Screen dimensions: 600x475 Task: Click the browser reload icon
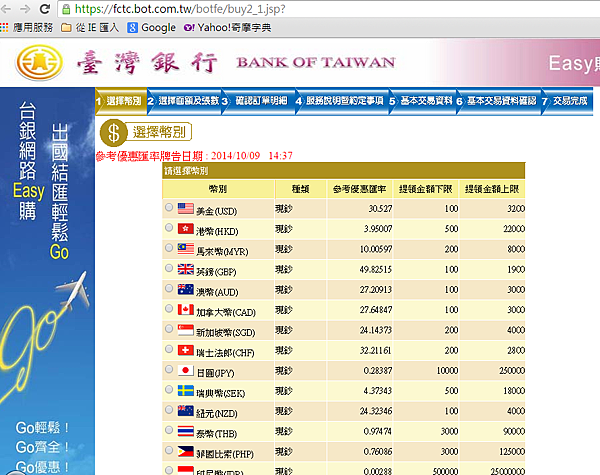(45, 9)
